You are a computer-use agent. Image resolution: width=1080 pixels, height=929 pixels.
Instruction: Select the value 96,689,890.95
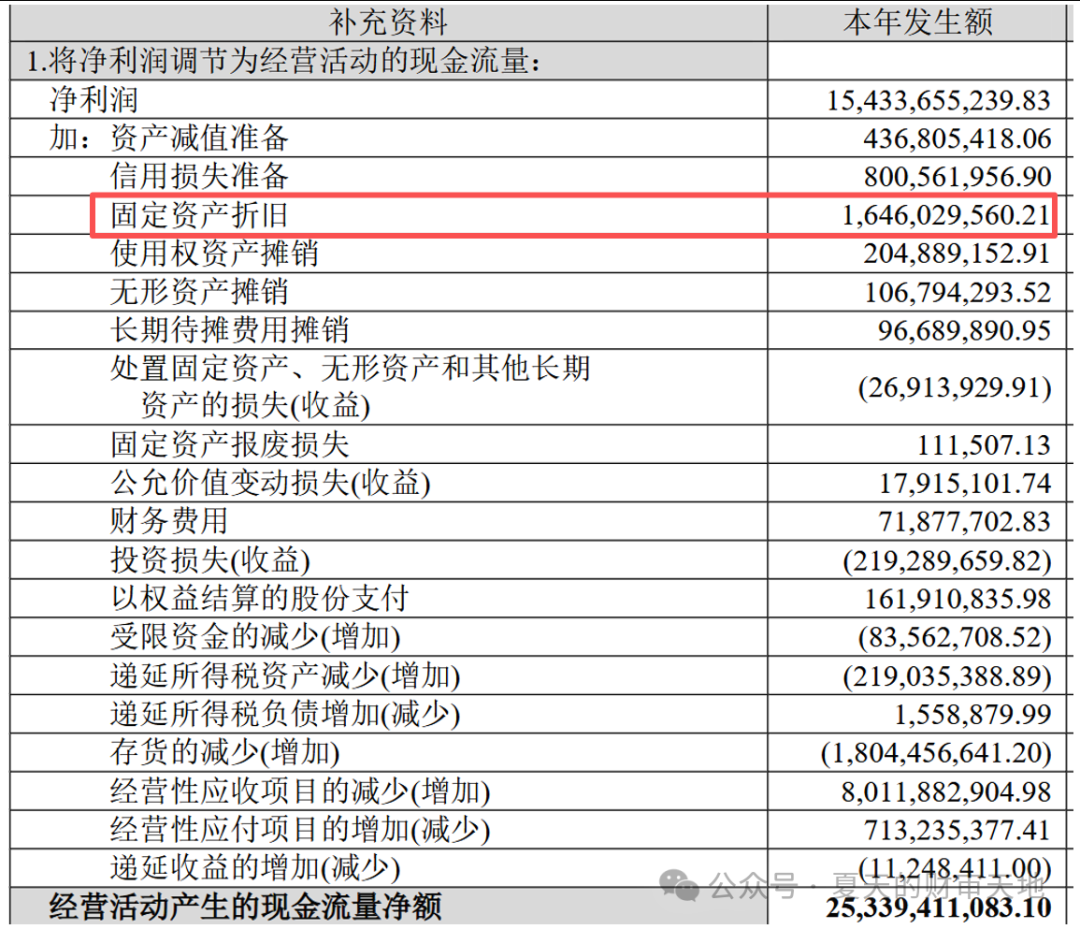964,331
